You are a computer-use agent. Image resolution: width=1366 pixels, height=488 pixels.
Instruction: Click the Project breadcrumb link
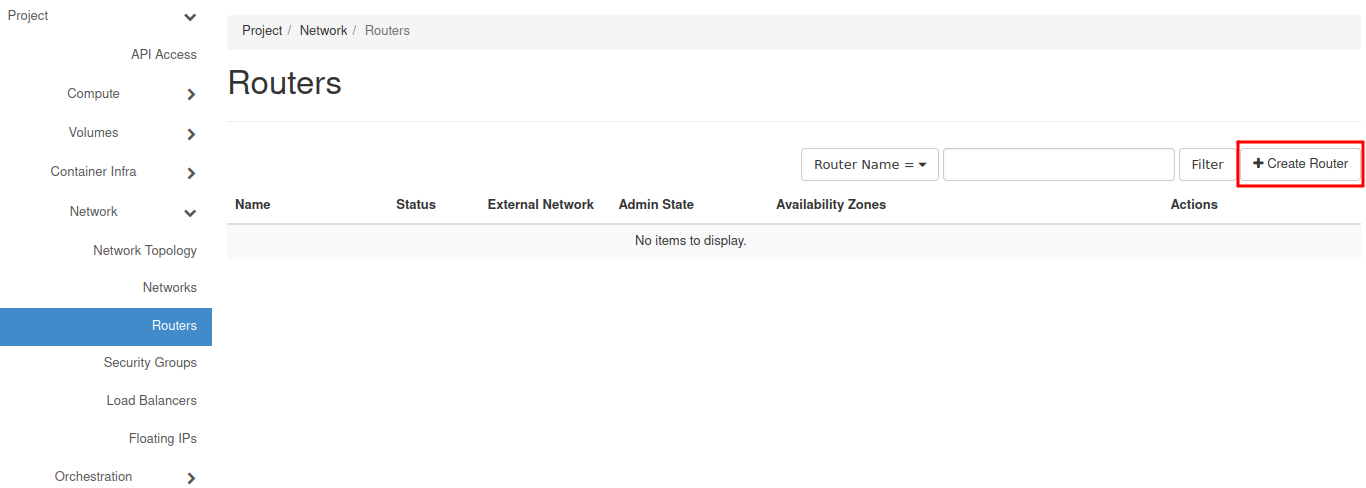pyautogui.click(x=262, y=31)
